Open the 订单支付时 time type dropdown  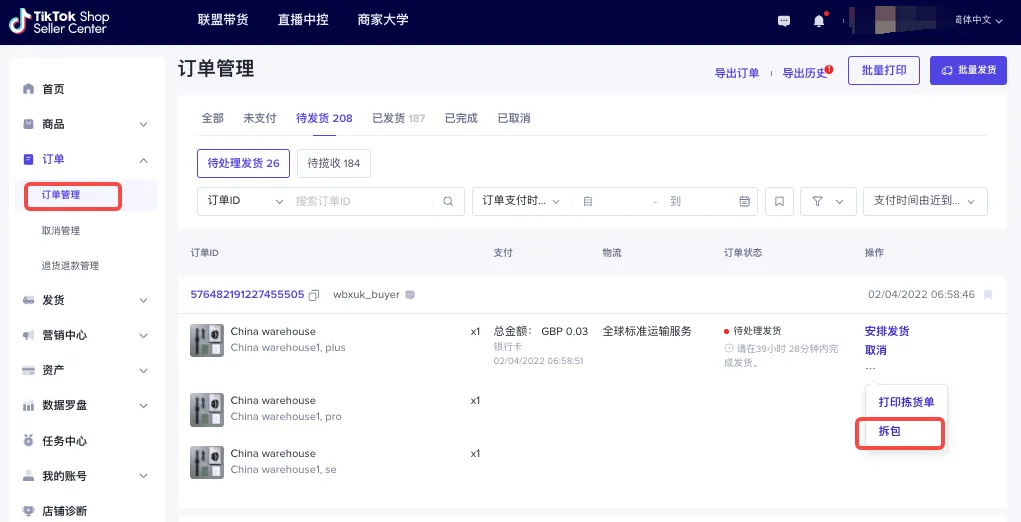521,201
